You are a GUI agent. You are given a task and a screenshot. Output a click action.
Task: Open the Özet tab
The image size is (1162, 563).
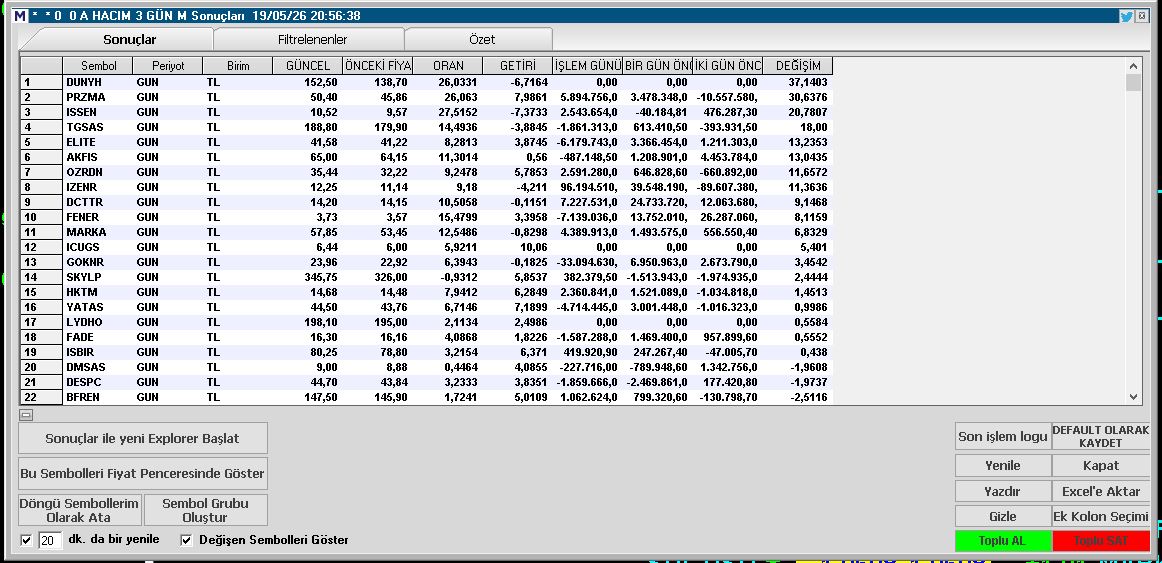pos(482,39)
